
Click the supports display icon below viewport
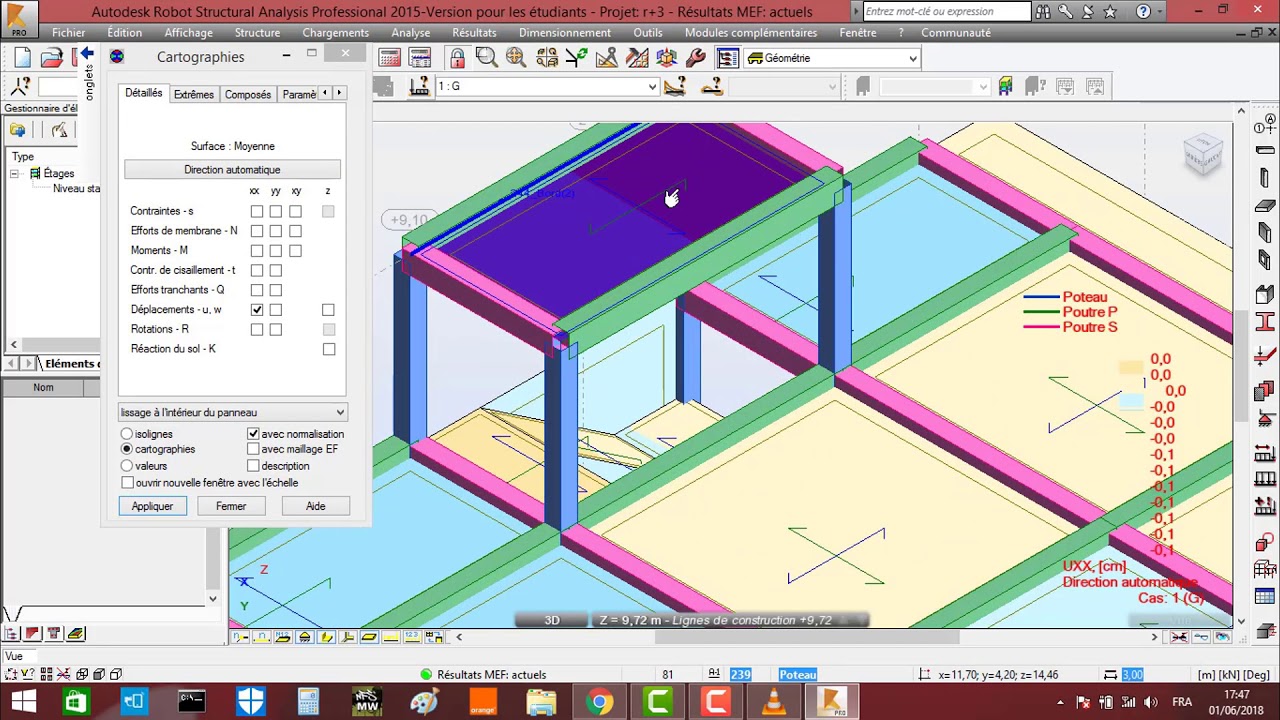tap(305, 637)
